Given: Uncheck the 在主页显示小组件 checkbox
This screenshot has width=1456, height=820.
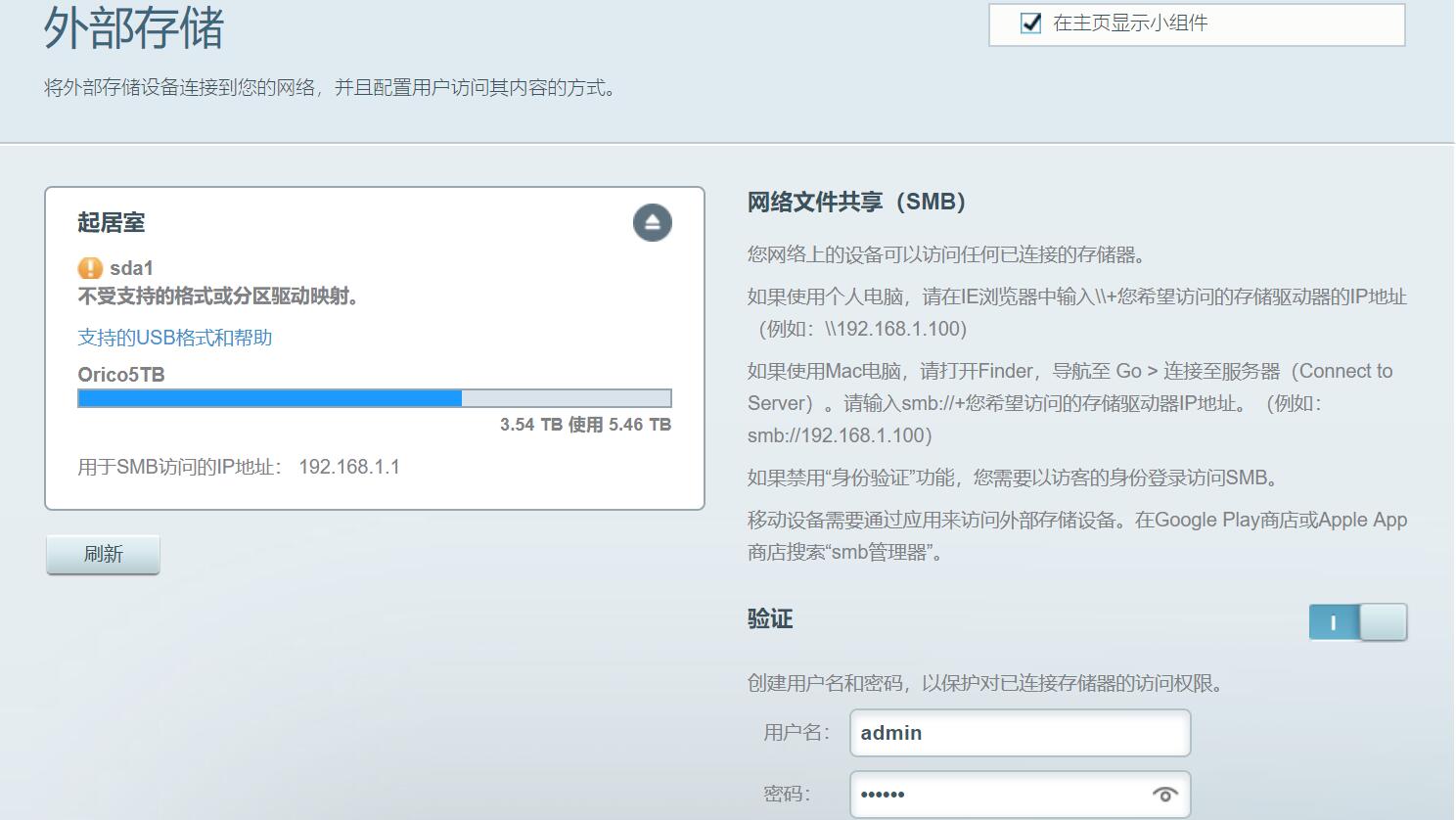Looking at the screenshot, I should pyautogui.click(x=1030, y=23).
